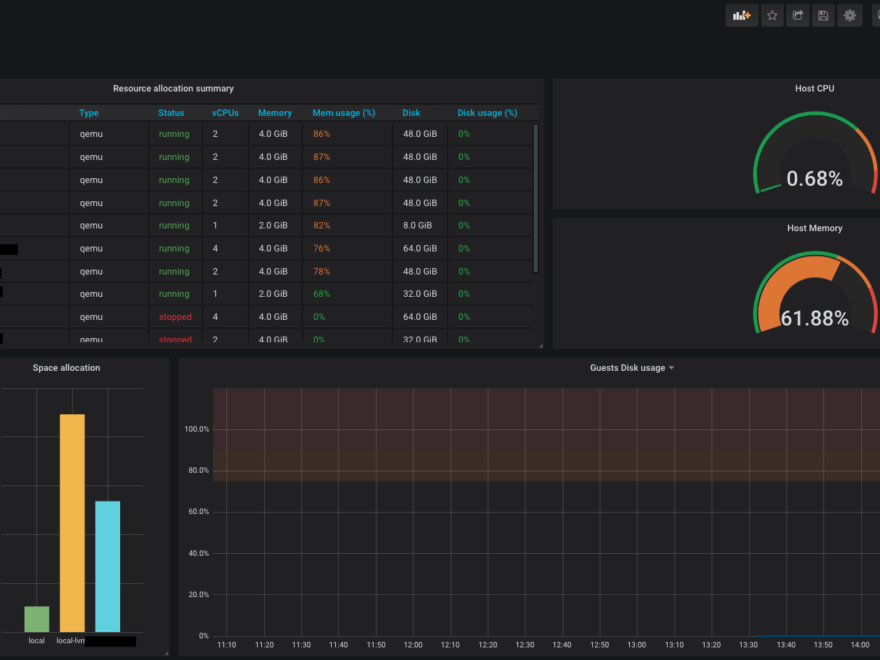The width and height of the screenshot is (880, 660).
Task: Click the 78% memory usage cell
Action: click(x=322, y=272)
